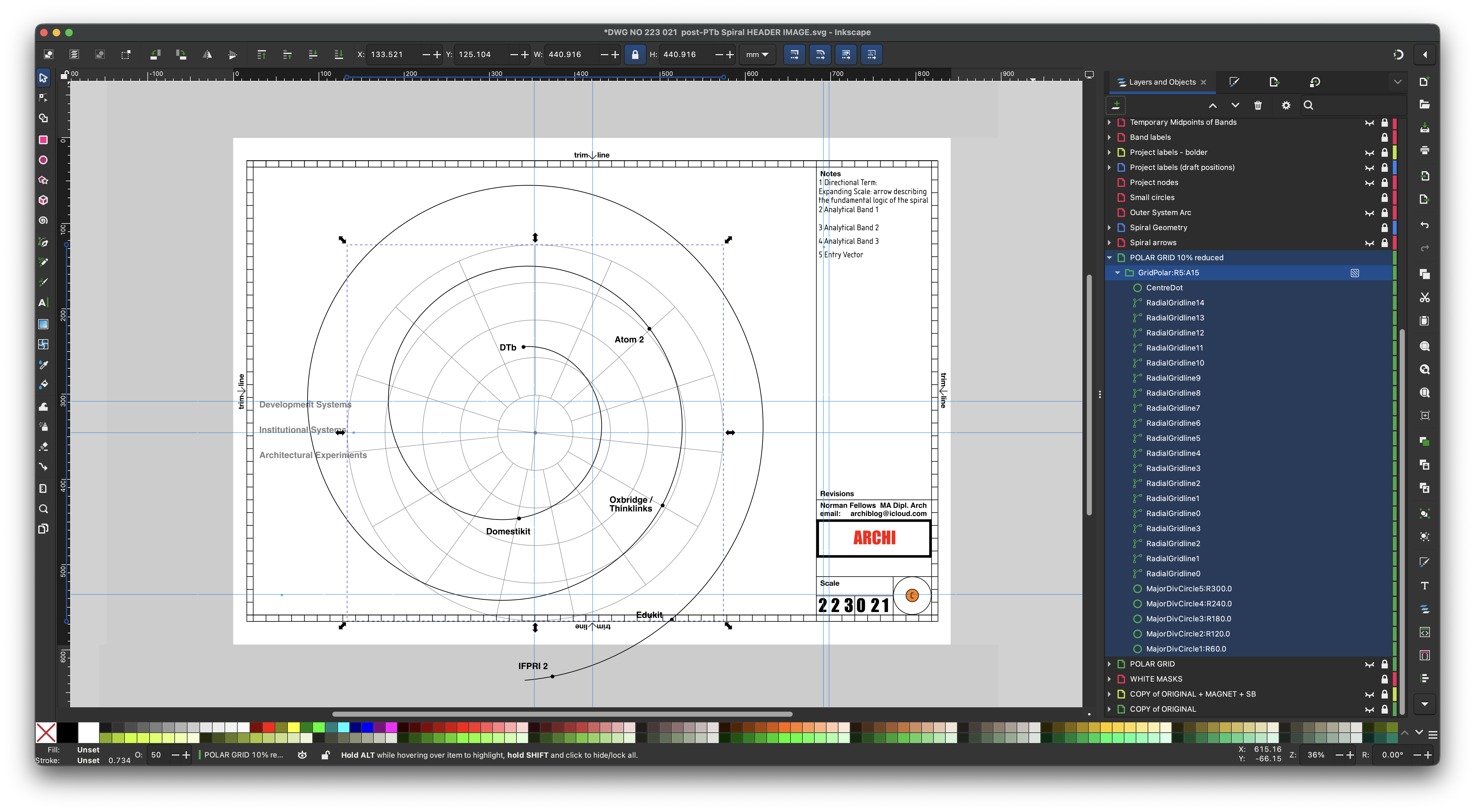1475x812 pixels.
Task: Choose the Spiral tool
Action: coord(43,220)
